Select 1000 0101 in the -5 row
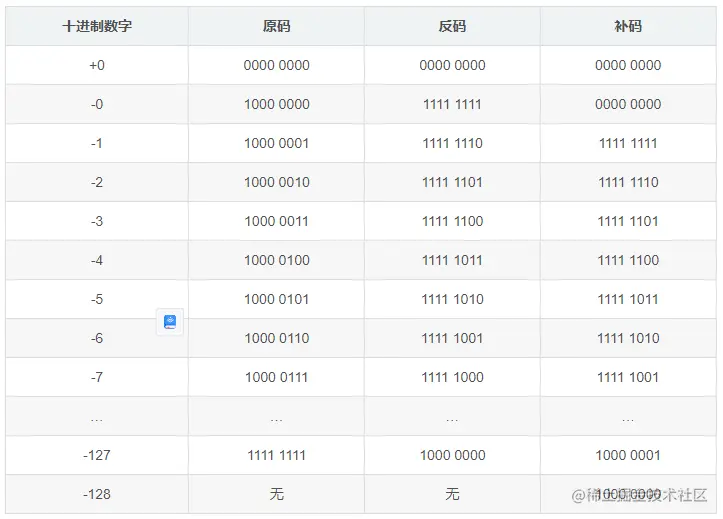This screenshot has height=519, width=723. pos(276,299)
